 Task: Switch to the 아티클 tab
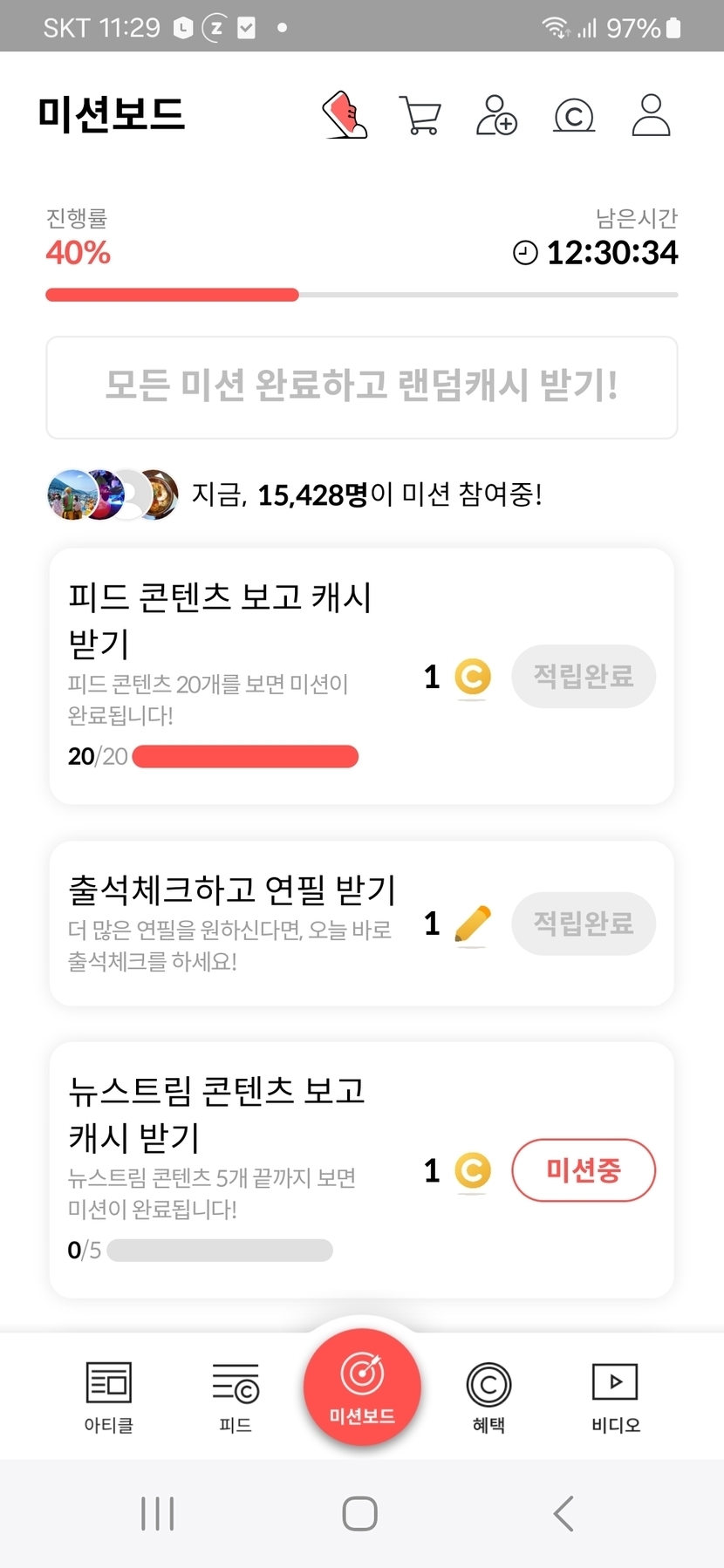(109, 1397)
